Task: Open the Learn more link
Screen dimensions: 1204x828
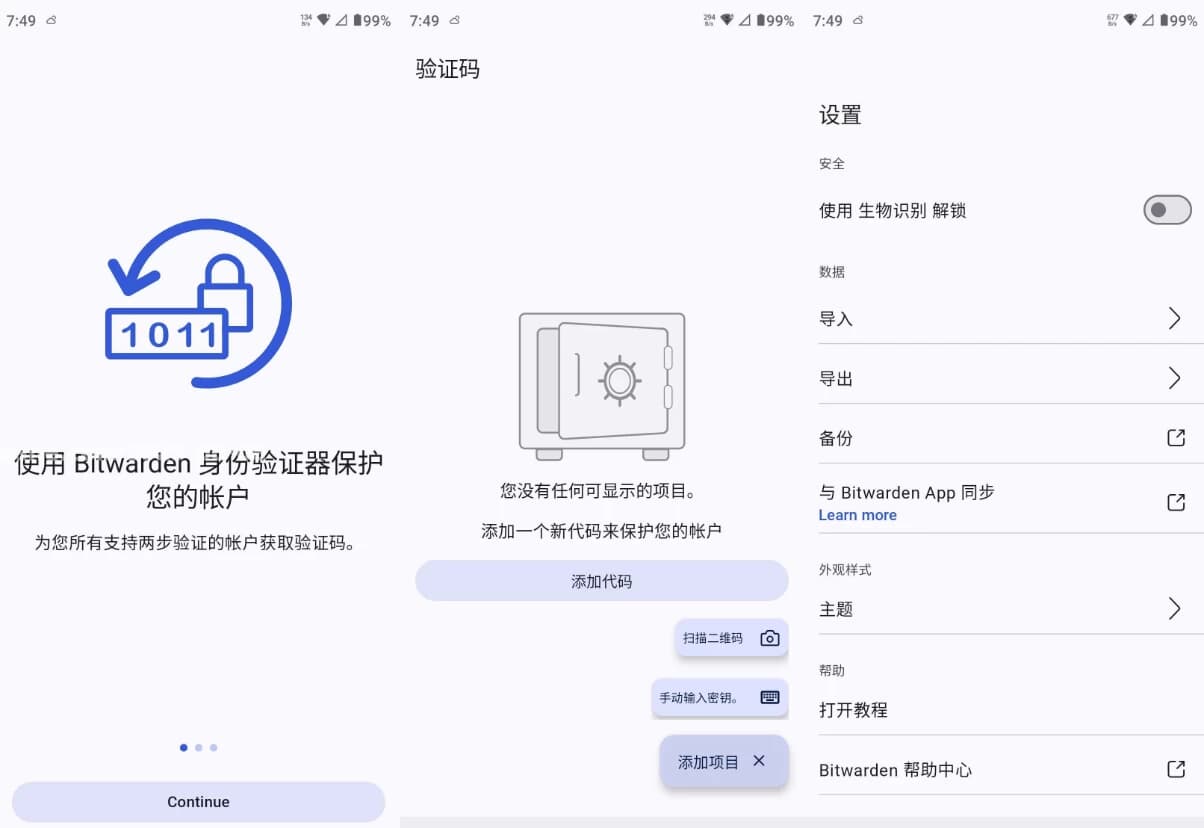Action: pyautogui.click(x=857, y=515)
